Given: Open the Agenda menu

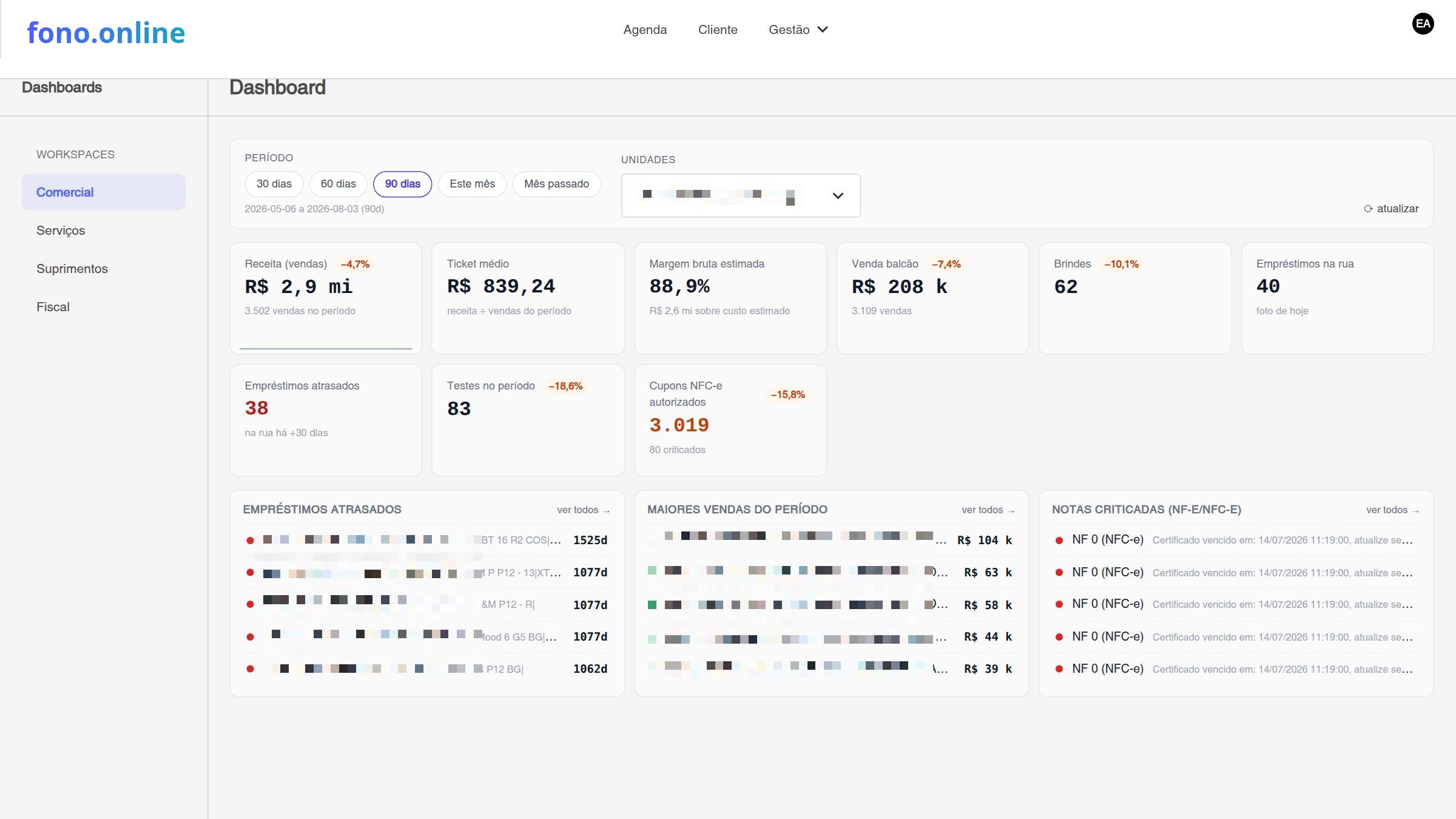Looking at the screenshot, I should [645, 29].
